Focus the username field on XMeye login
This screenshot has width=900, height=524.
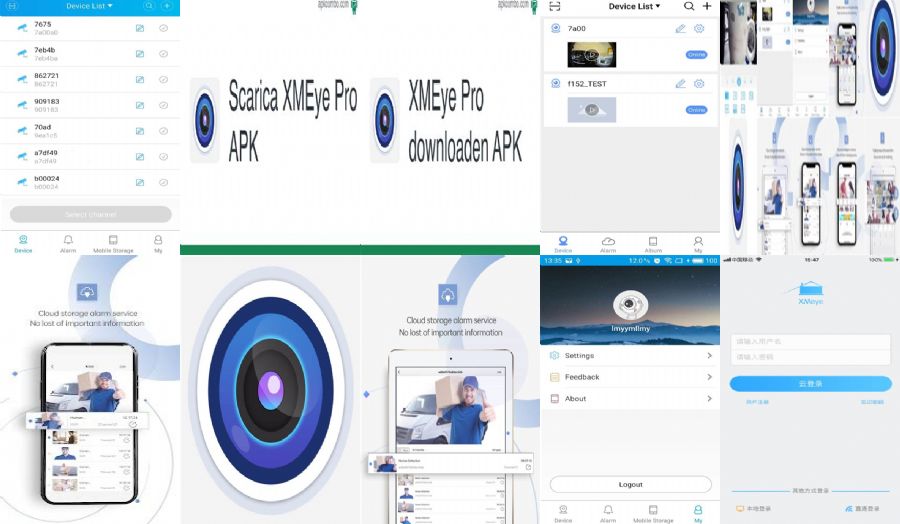pos(810,341)
